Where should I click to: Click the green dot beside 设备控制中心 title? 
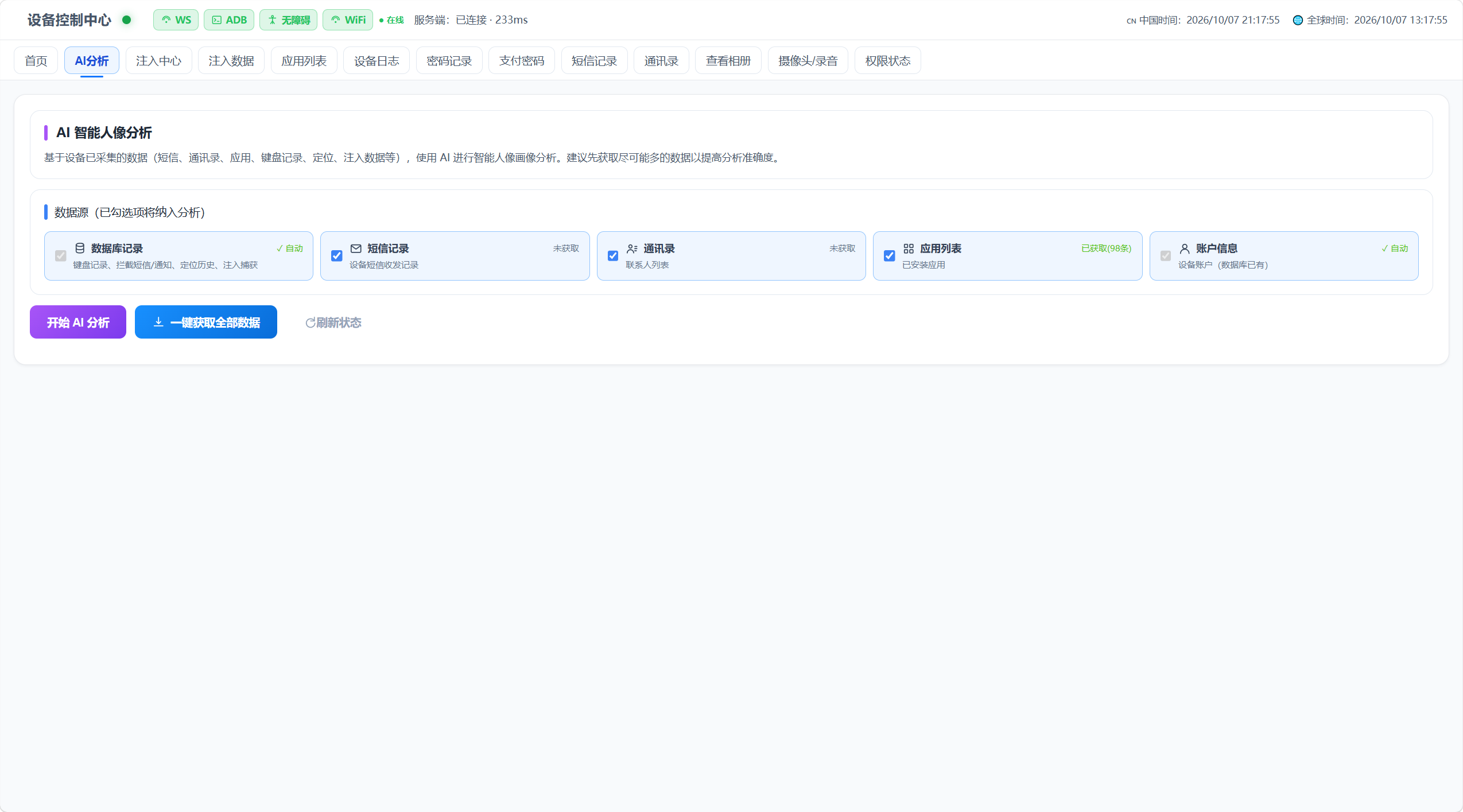point(127,20)
